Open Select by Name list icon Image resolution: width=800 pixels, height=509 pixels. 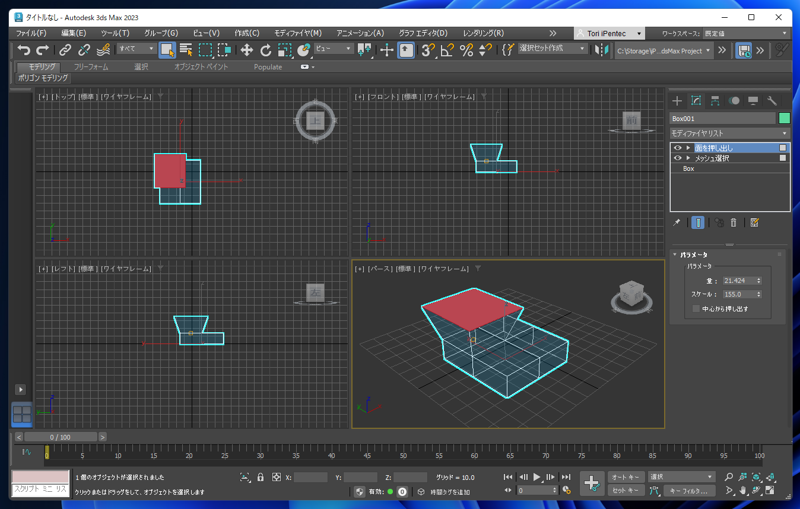point(186,50)
